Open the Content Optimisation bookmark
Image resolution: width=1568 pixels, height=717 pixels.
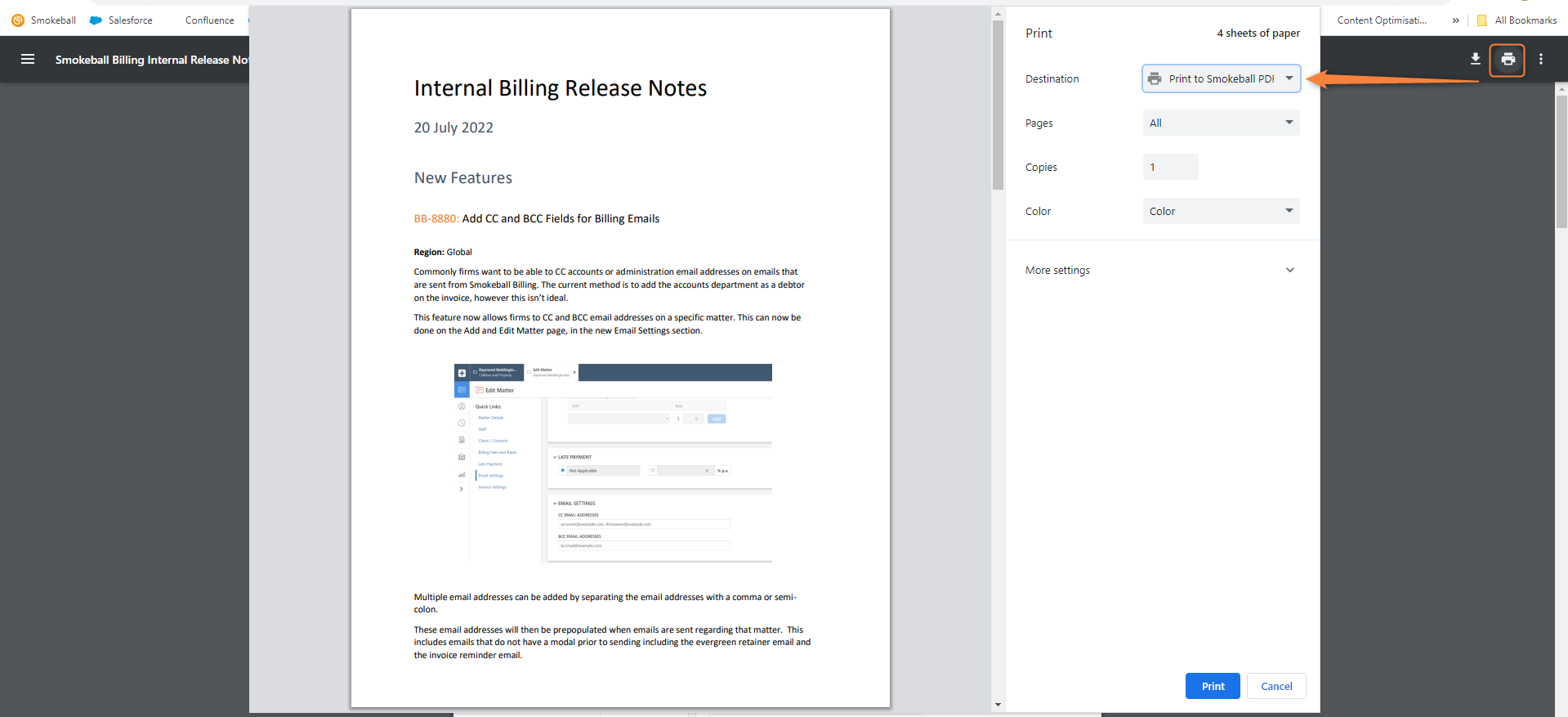click(1382, 20)
